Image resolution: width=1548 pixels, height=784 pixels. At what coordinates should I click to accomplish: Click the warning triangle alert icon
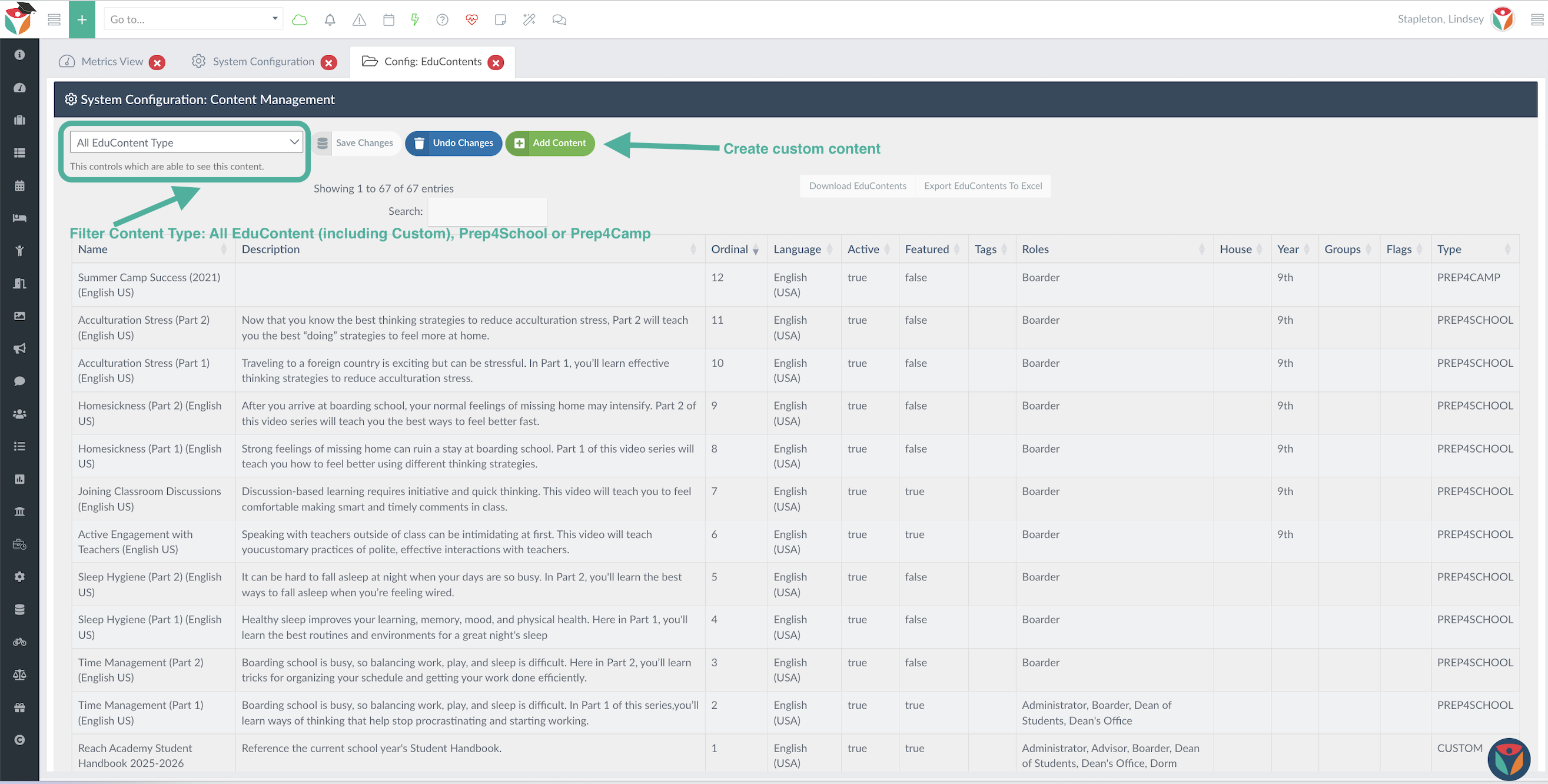click(x=359, y=20)
